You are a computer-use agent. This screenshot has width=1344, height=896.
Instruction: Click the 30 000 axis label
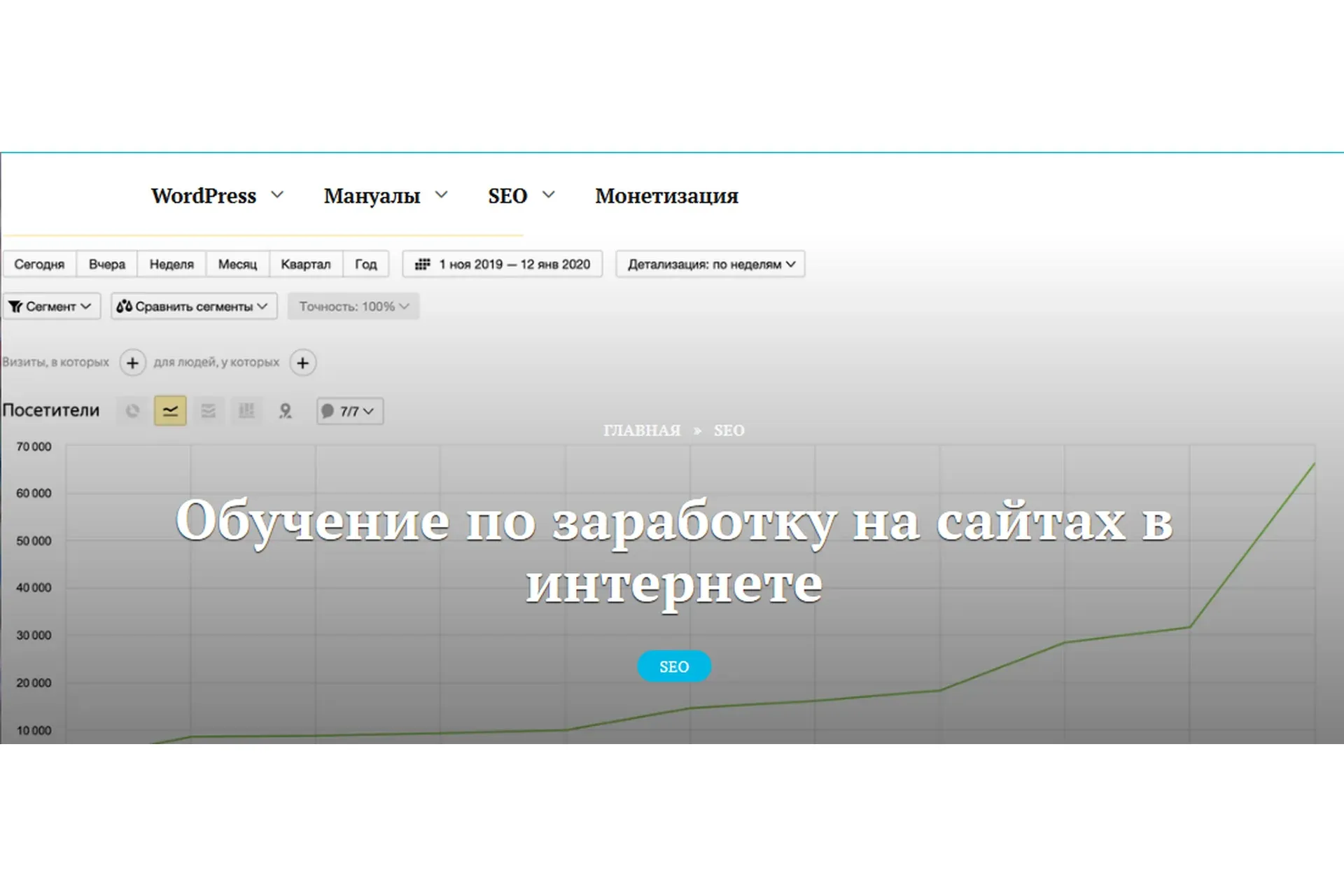pyautogui.click(x=34, y=636)
